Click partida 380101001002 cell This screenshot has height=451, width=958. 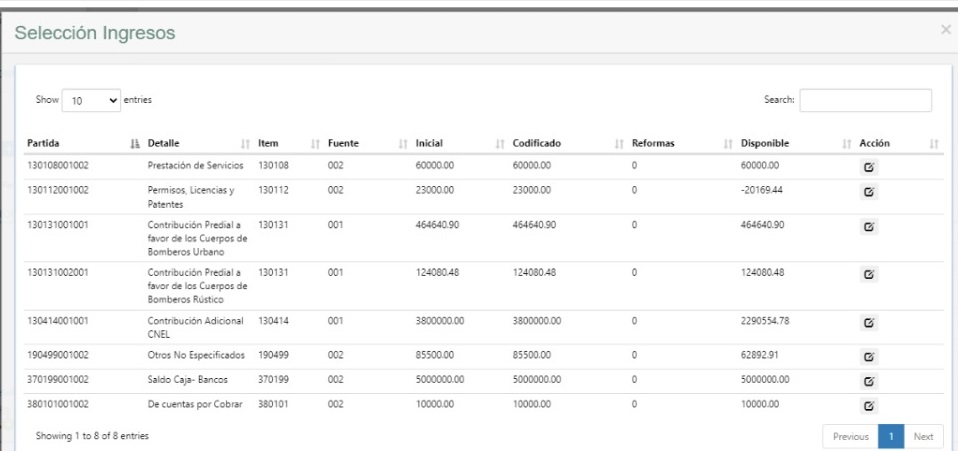click(x=58, y=404)
